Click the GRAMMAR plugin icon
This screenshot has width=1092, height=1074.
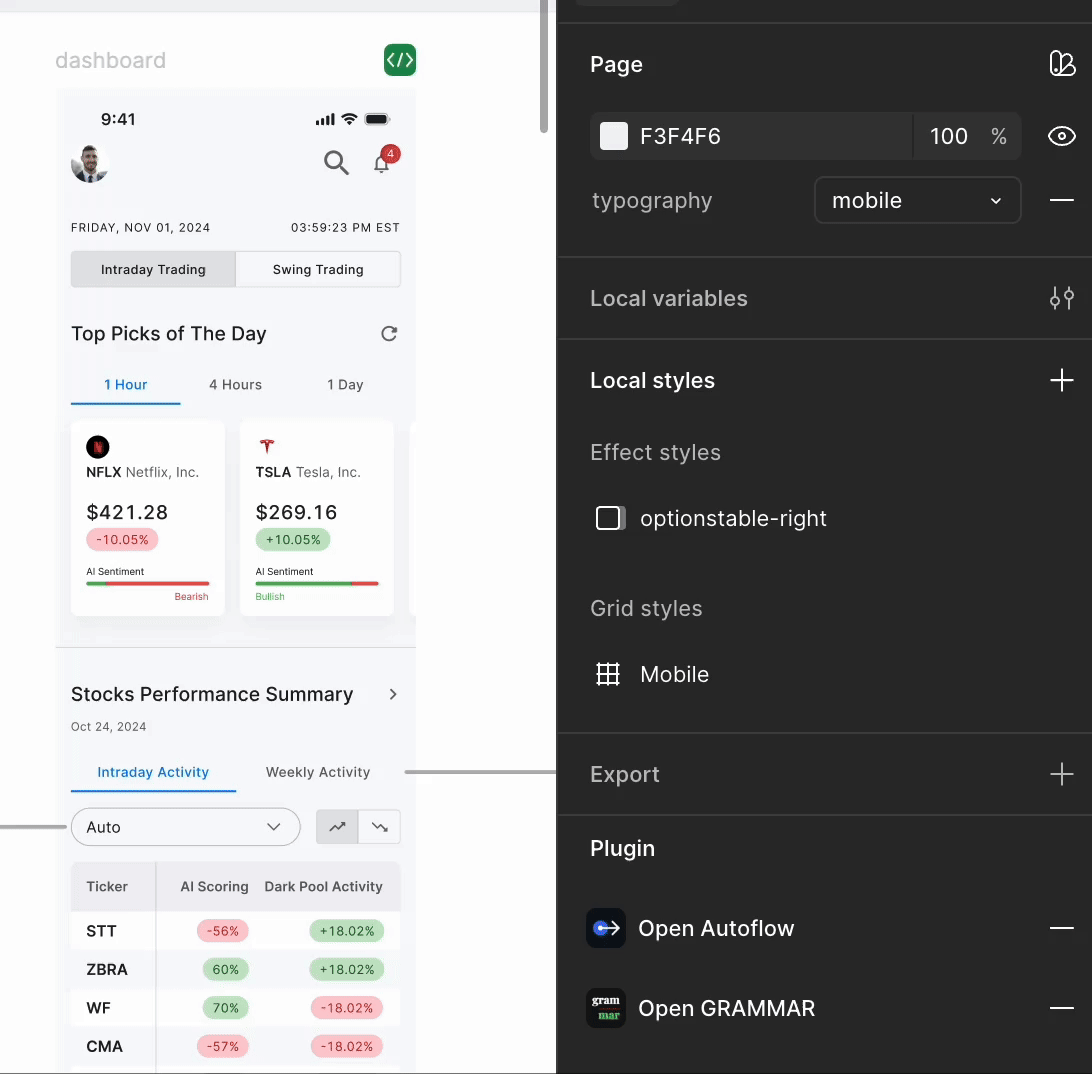[606, 1008]
